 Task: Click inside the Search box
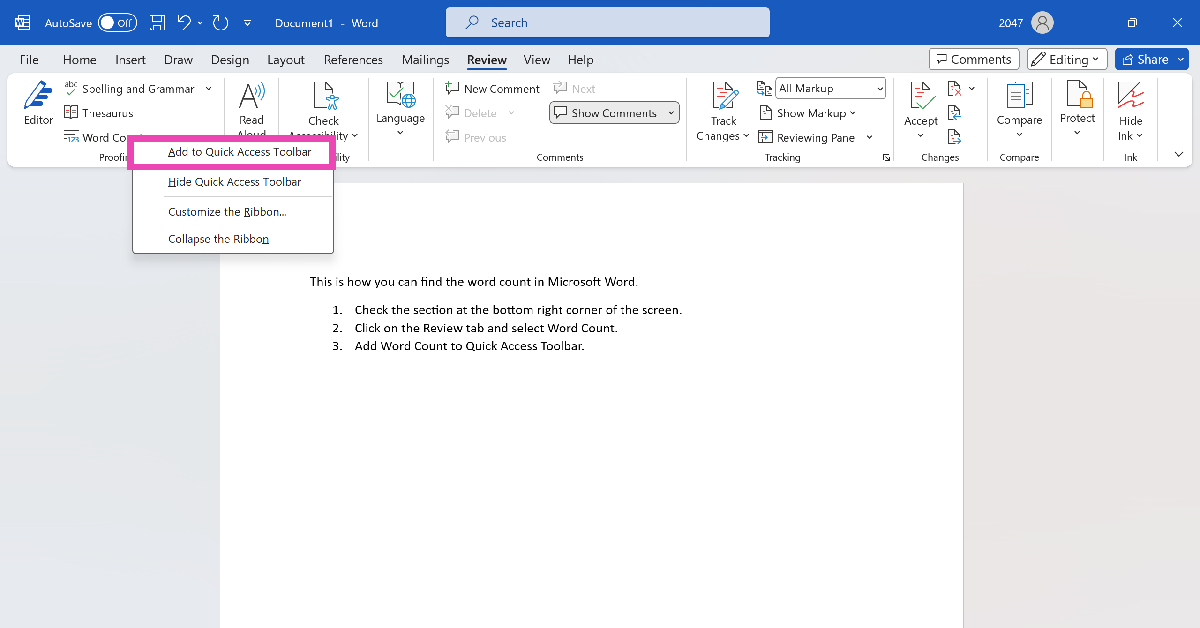[x=607, y=22]
